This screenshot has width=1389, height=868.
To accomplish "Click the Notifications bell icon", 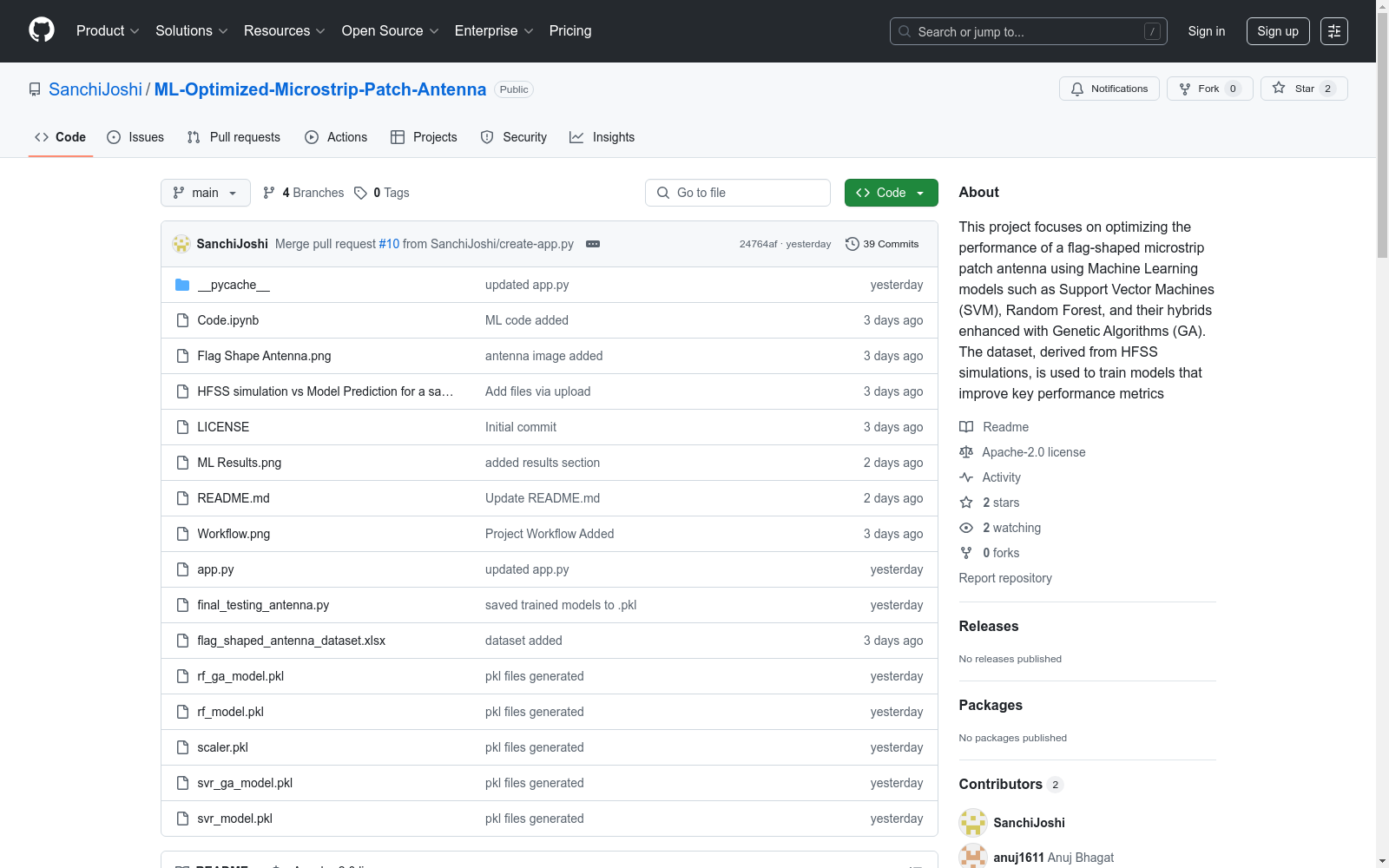I will (1077, 89).
